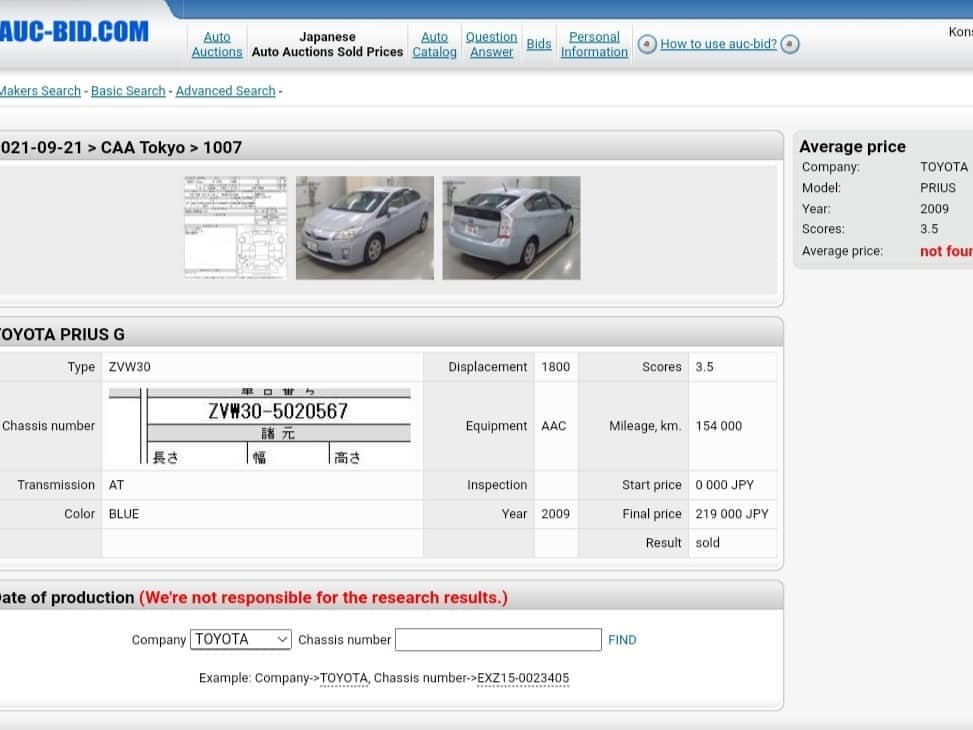Image resolution: width=973 pixels, height=730 pixels.
Task: Select the Start price 0 000 JPY
Action: (x=725, y=485)
